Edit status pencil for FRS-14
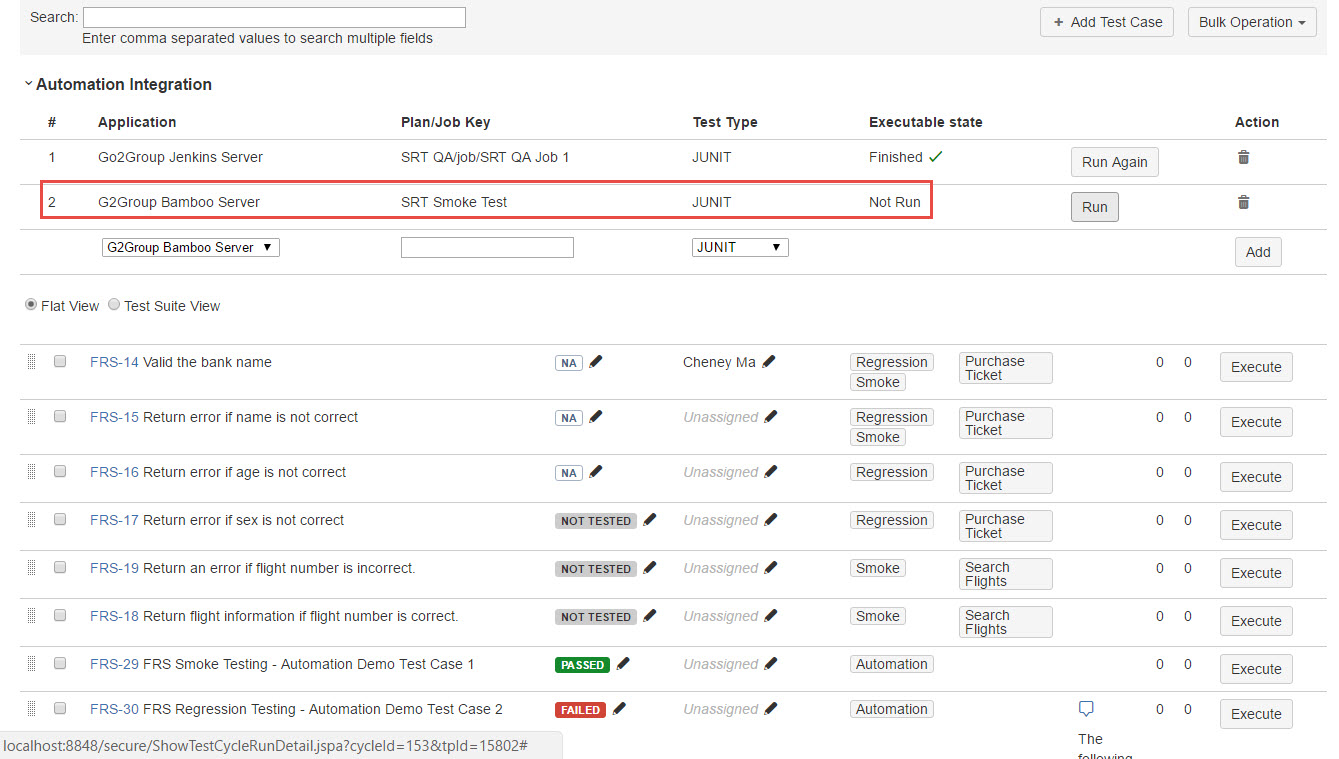The height and width of the screenshot is (759, 1339). click(596, 362)
